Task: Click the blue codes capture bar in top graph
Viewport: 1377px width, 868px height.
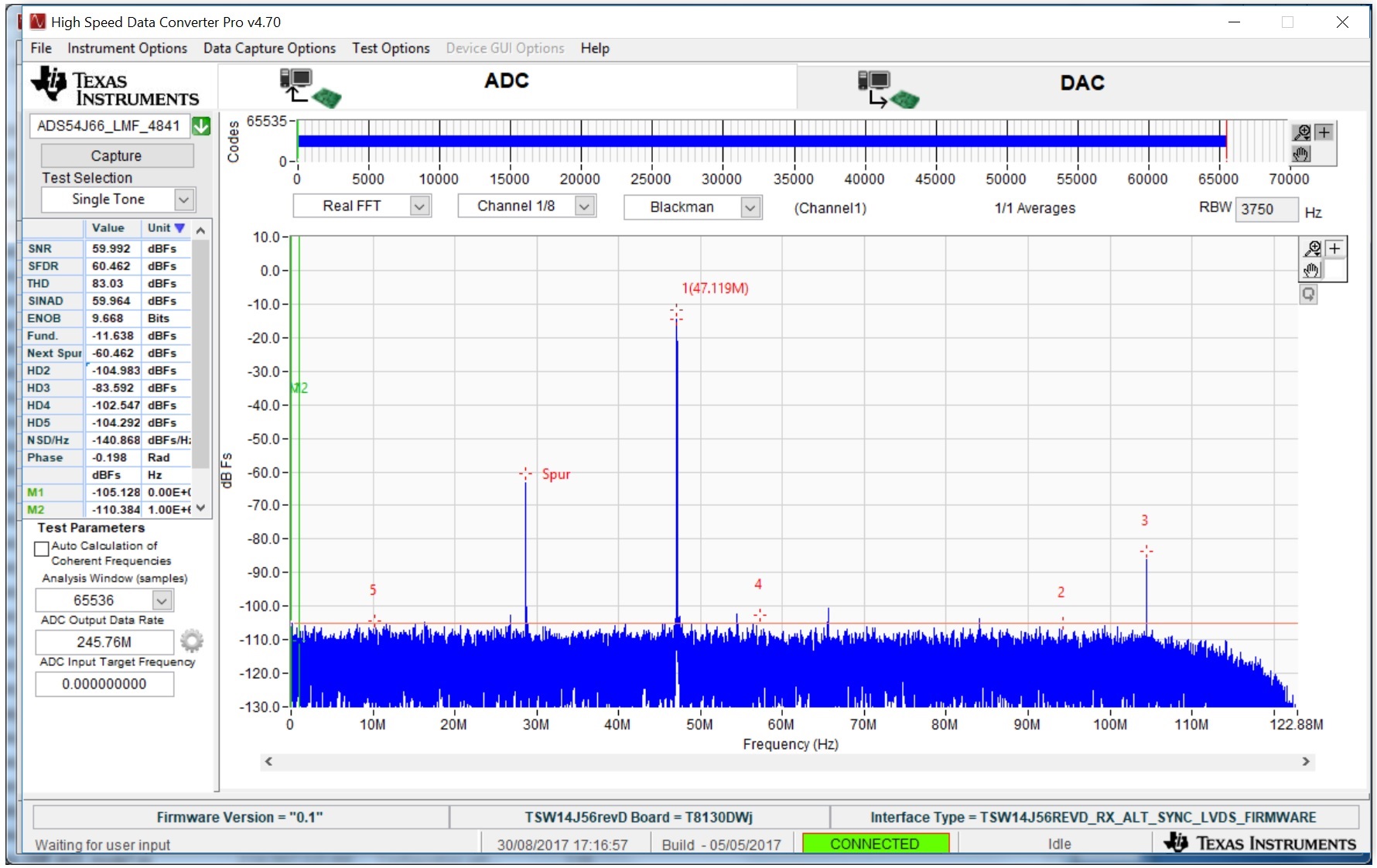Action: click(762, 141)
